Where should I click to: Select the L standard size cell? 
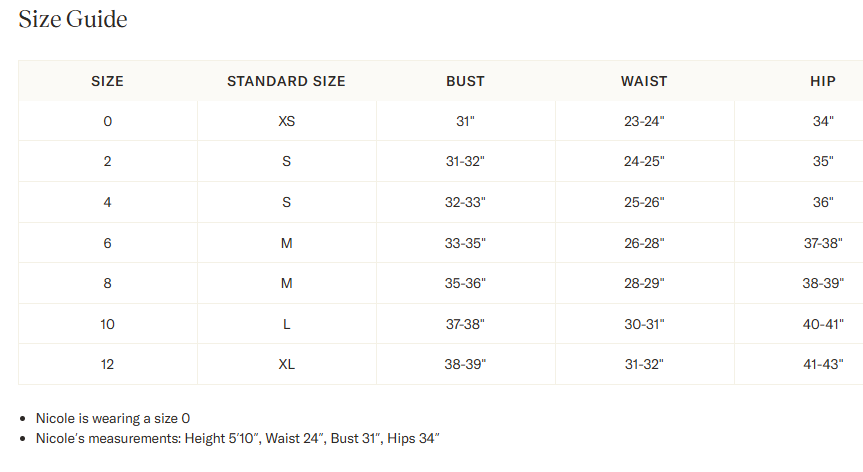[286, 324]
